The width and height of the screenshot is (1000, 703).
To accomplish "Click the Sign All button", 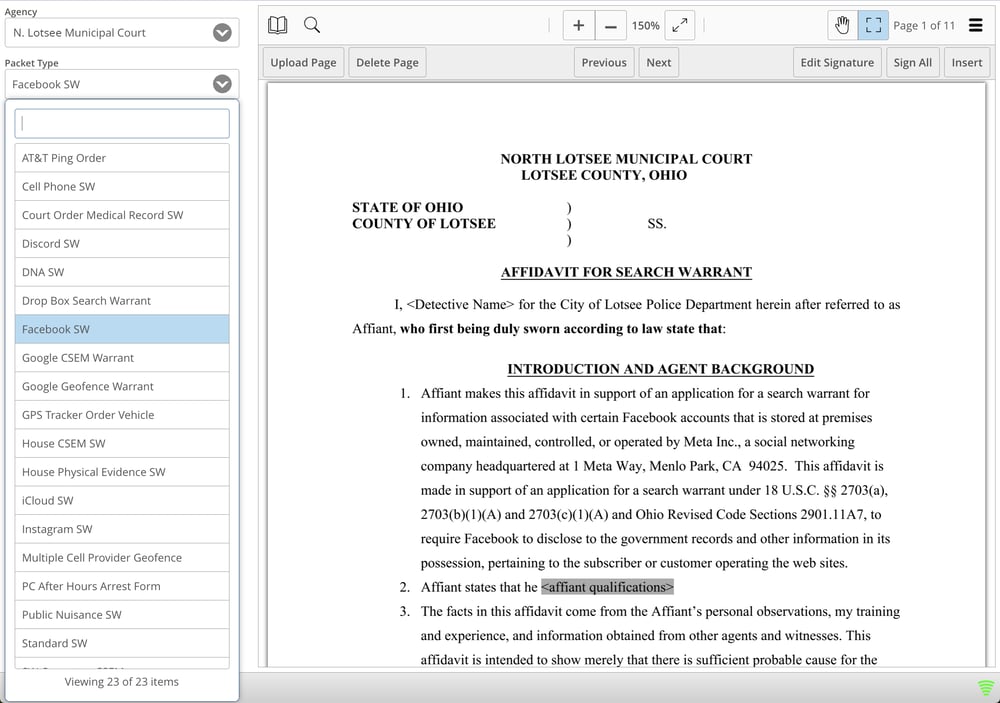I will tap(913, 63).
